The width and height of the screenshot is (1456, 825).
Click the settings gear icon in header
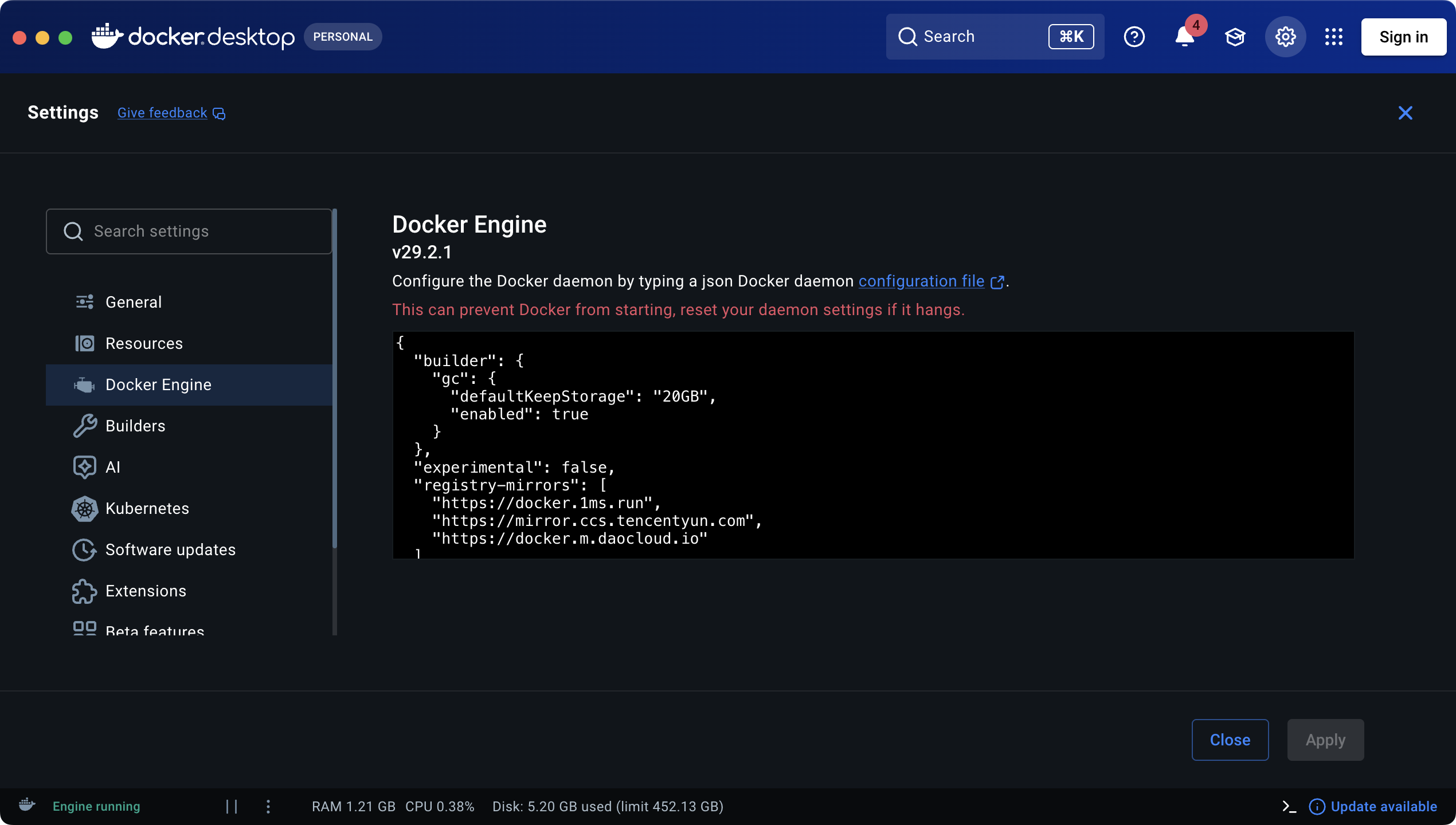coord(1285,37)
